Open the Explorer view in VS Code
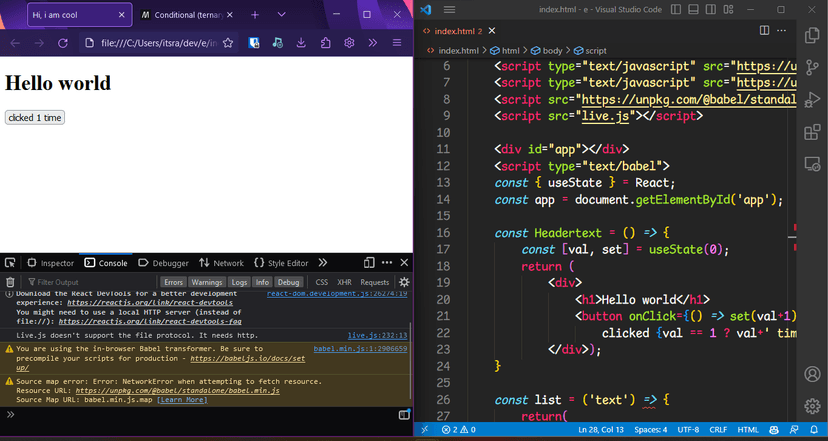 811,35
